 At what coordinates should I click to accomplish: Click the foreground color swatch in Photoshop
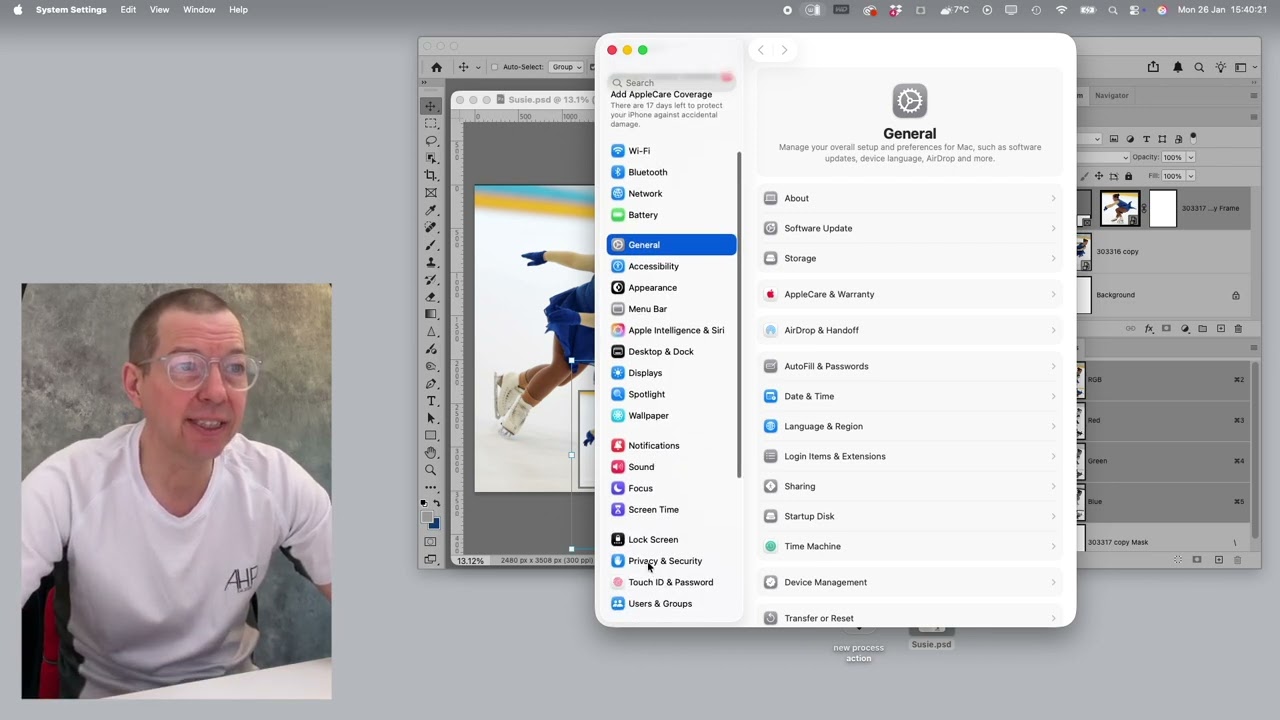(x=428, y=518)
